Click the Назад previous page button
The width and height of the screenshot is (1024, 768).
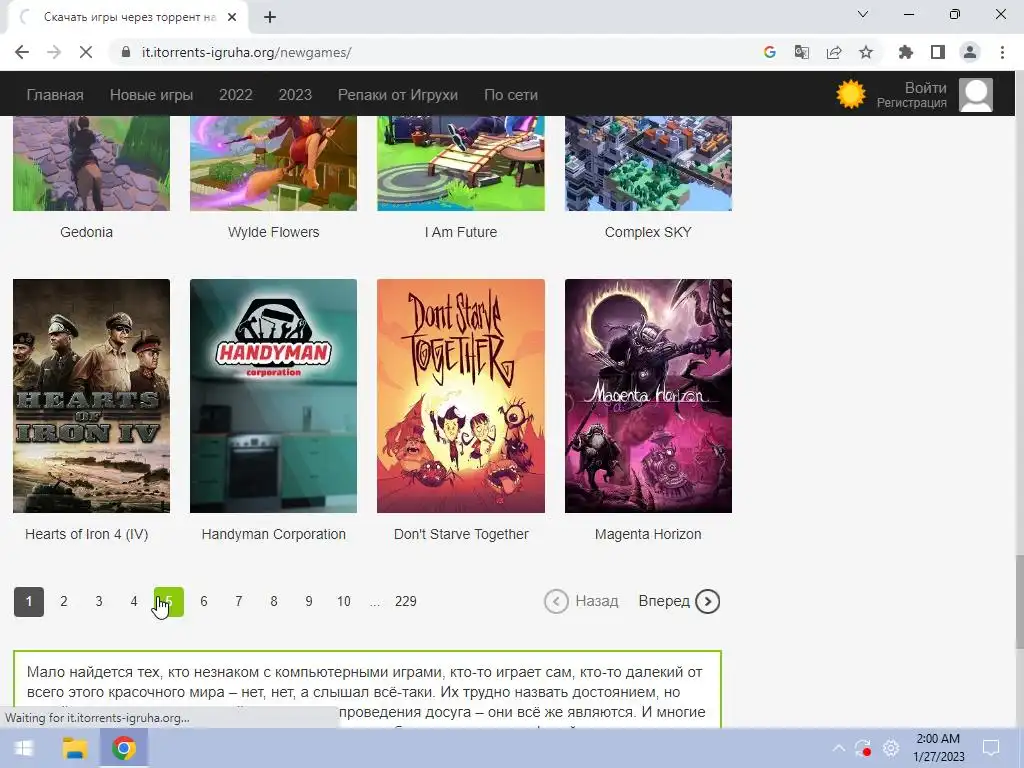pyautogui.click(x=581, y=601)
